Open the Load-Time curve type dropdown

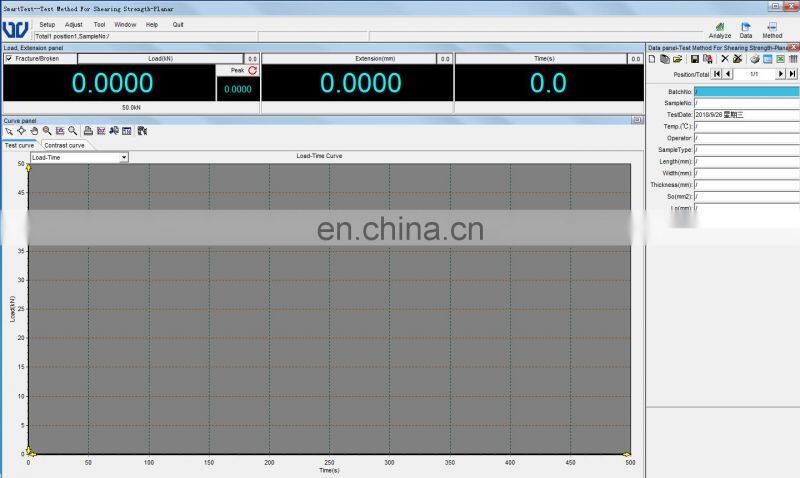[x=123, y=158]
